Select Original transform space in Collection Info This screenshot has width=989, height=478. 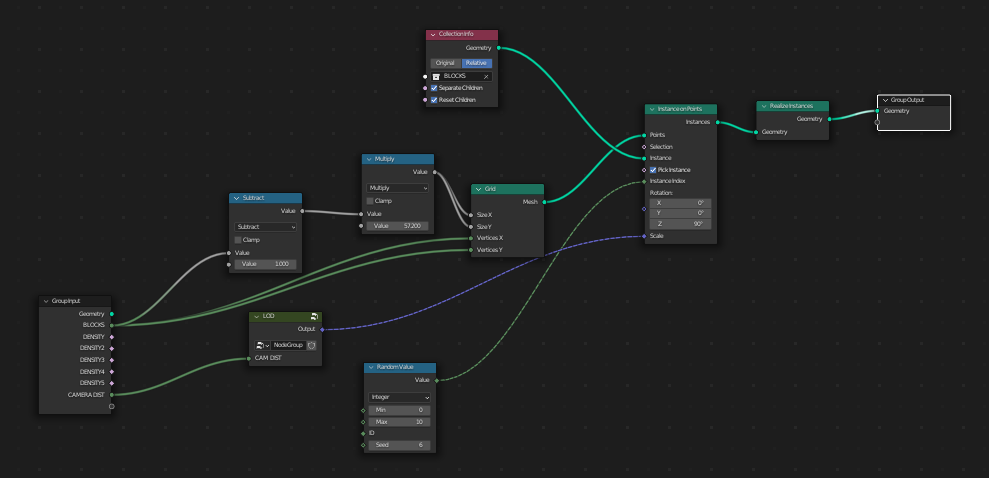[445, 63]
